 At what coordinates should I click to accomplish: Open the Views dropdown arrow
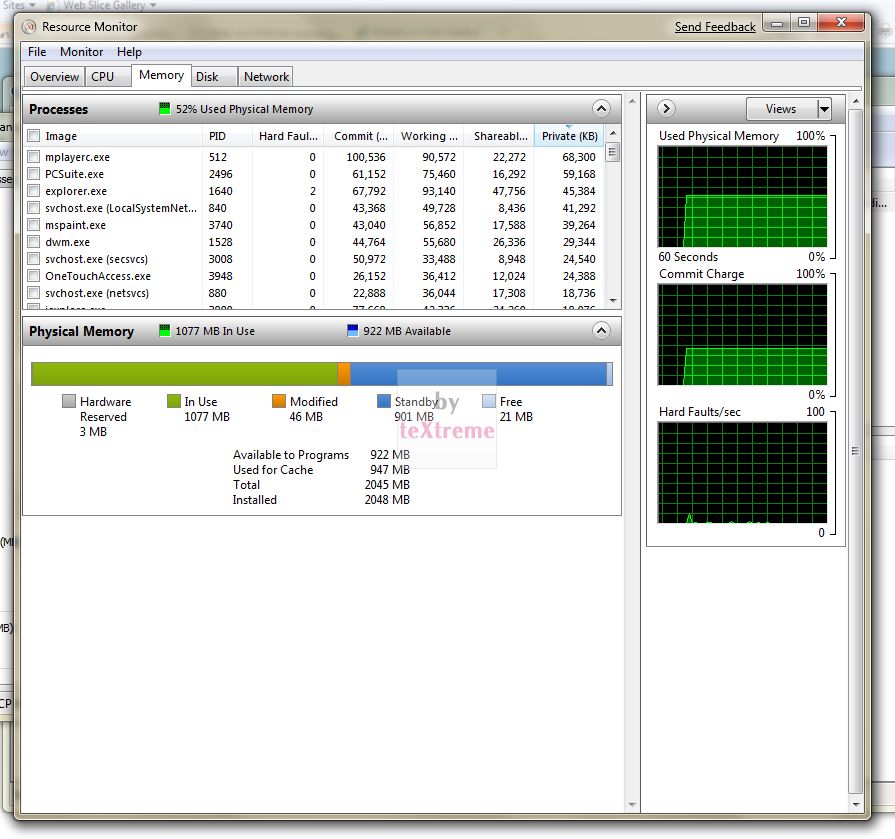(824, 108)
